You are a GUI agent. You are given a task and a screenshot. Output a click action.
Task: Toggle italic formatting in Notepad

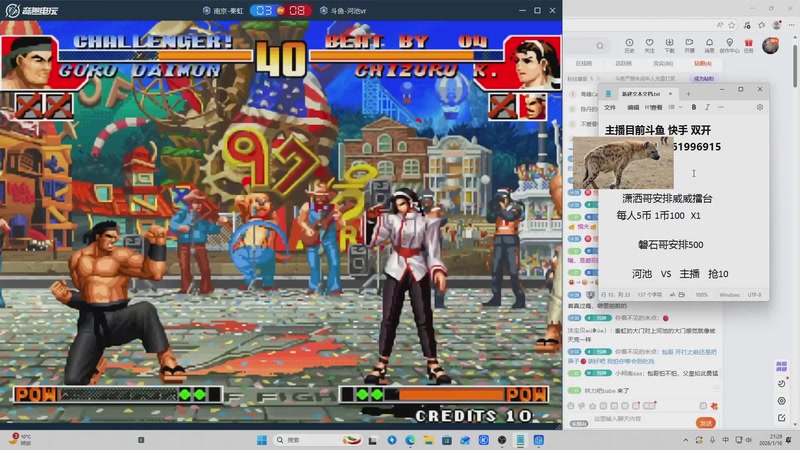[x=707, y=107]
